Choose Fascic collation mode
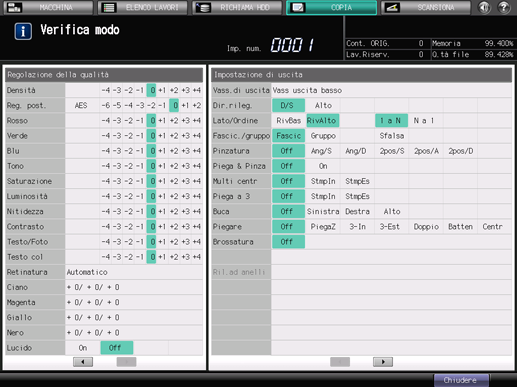517x387 pixels. coord(288,136)
